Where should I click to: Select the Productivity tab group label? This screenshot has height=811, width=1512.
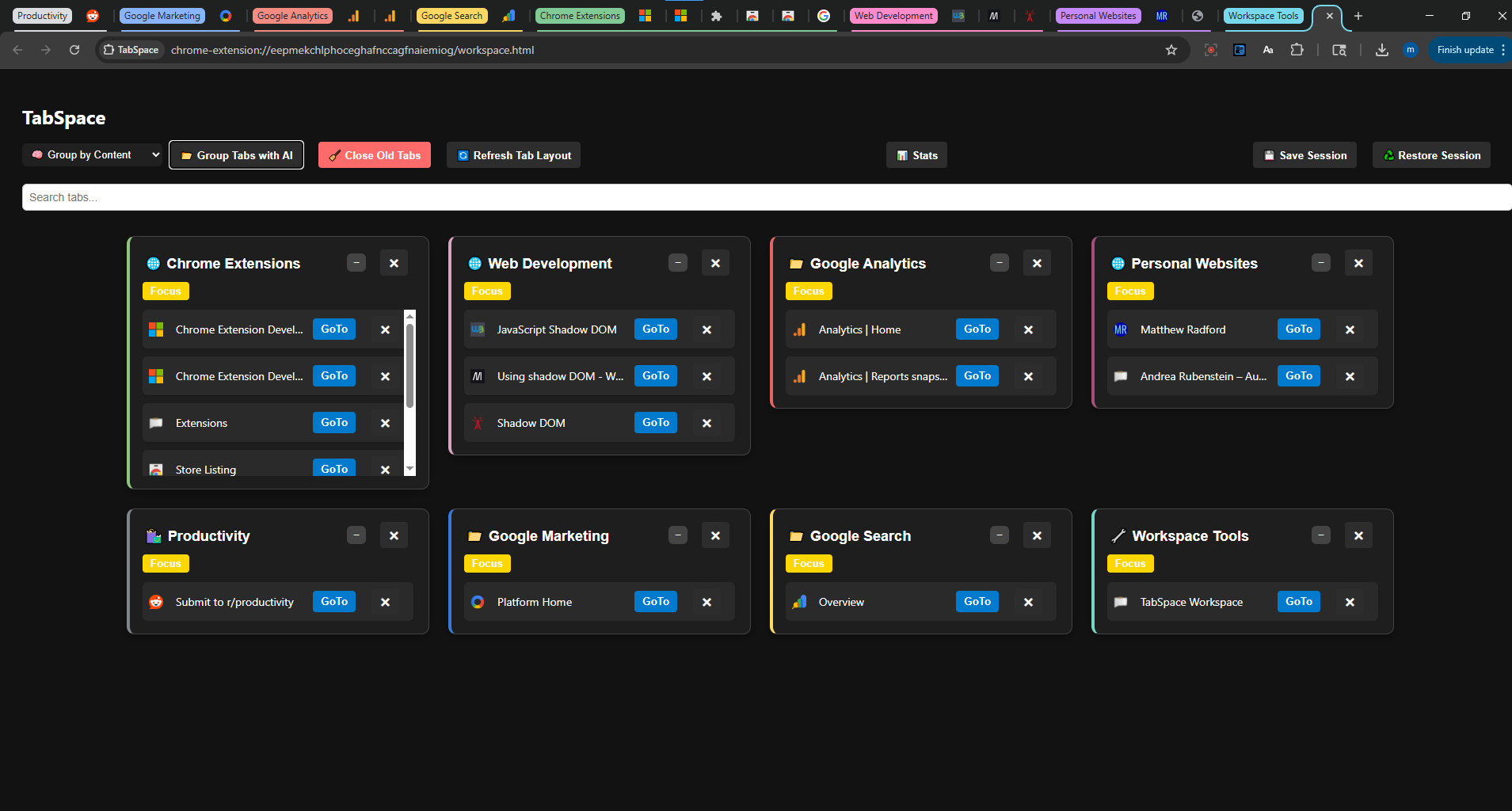click(x=42, y=16)
